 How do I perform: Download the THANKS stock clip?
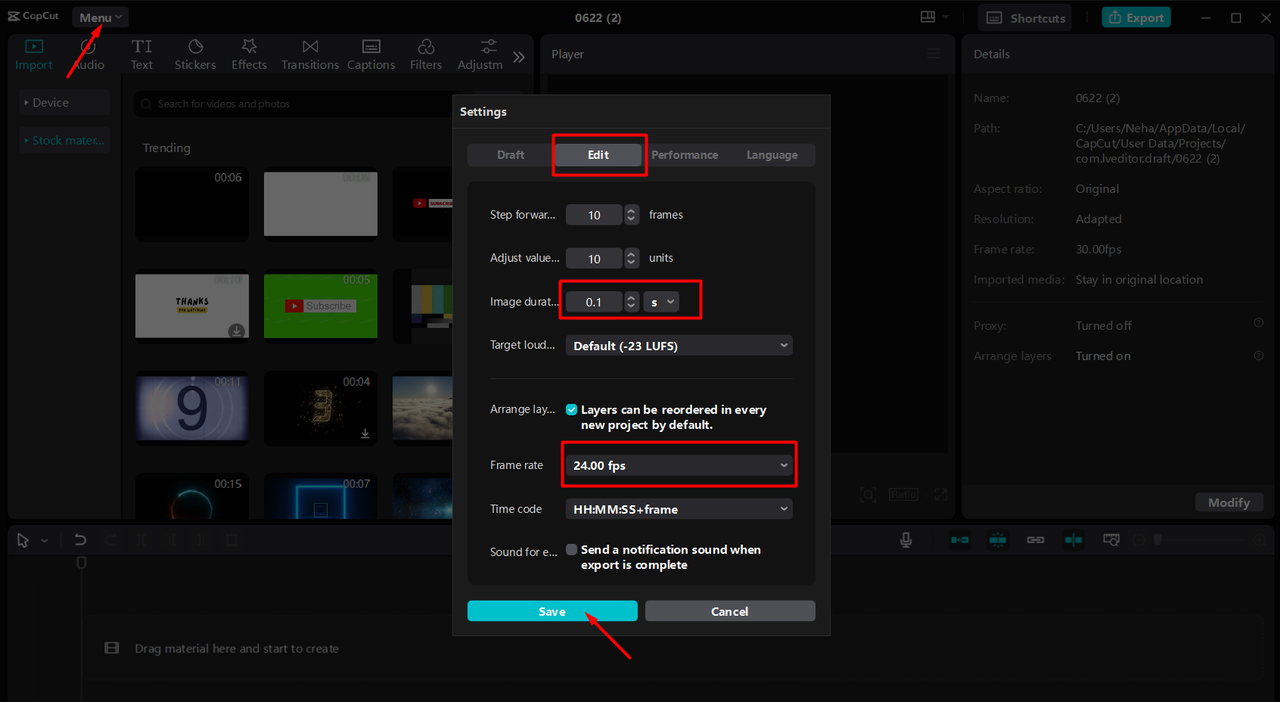(236, 331)
